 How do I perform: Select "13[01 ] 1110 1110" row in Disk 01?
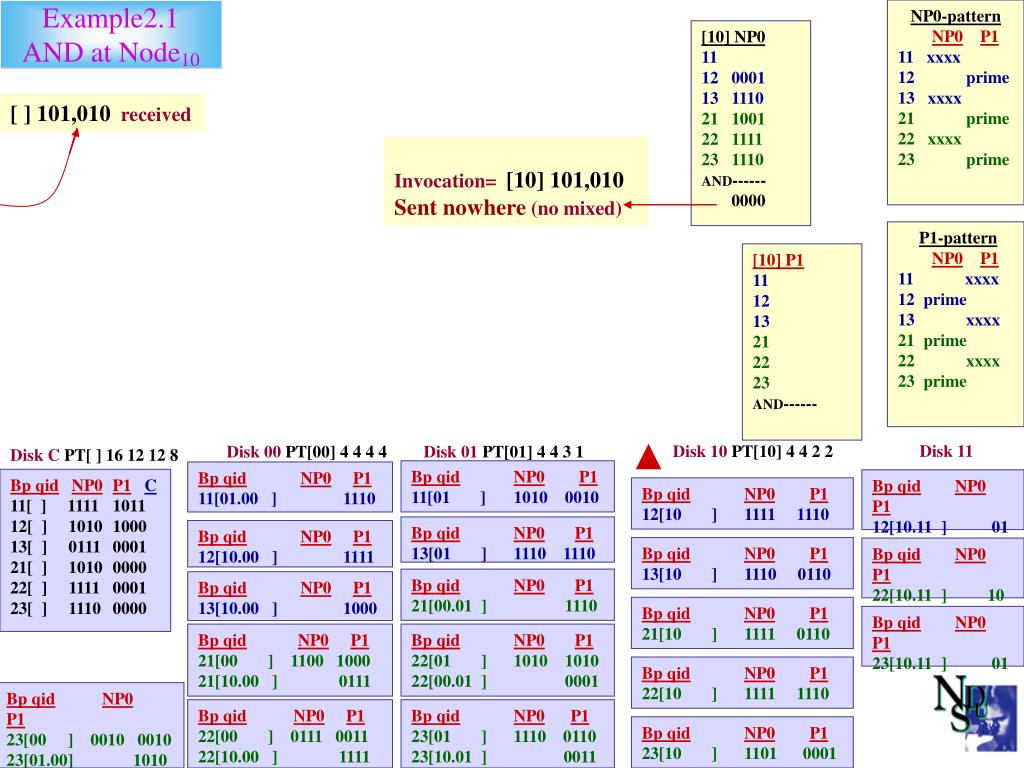[503, 553]
